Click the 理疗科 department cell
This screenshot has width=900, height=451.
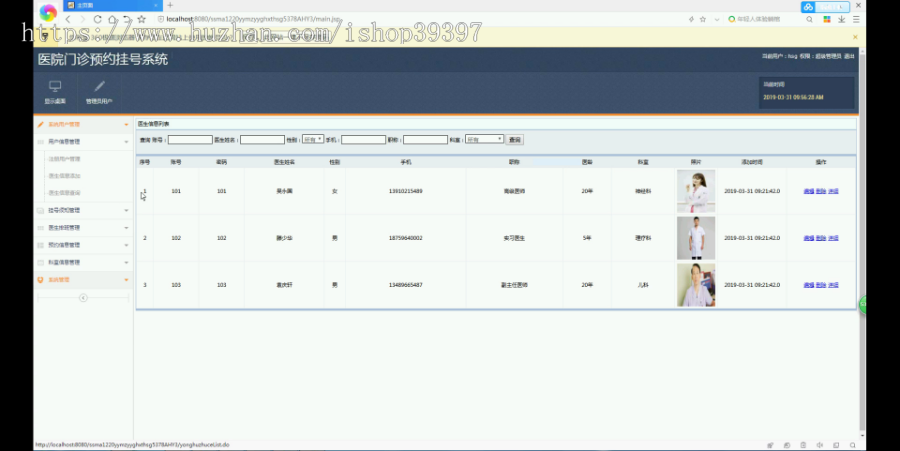tap(643, 238)
